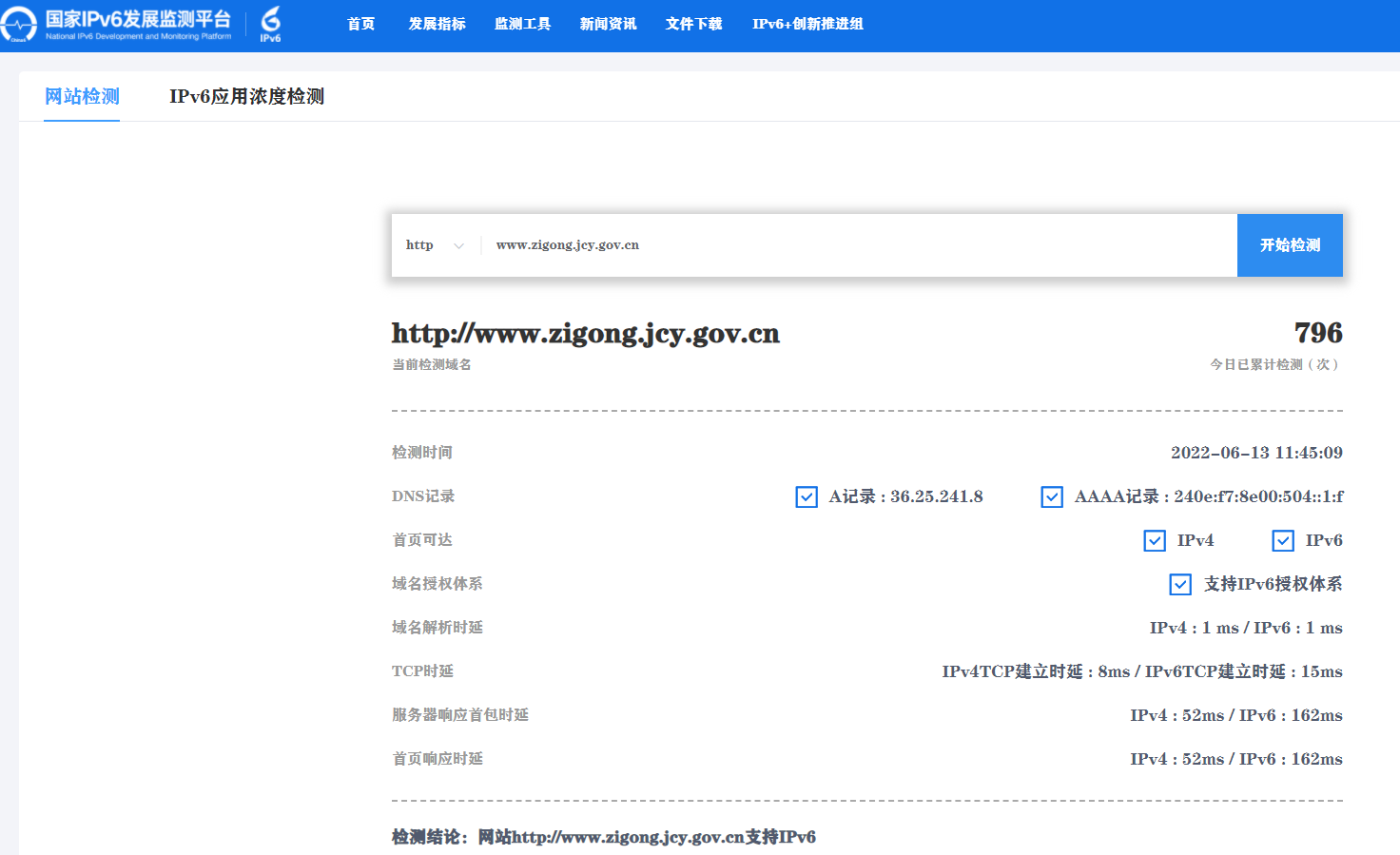Select 文件下载 in the top menu
The width and height of the screenshot is (1400, 855).
tap(693, 24)
